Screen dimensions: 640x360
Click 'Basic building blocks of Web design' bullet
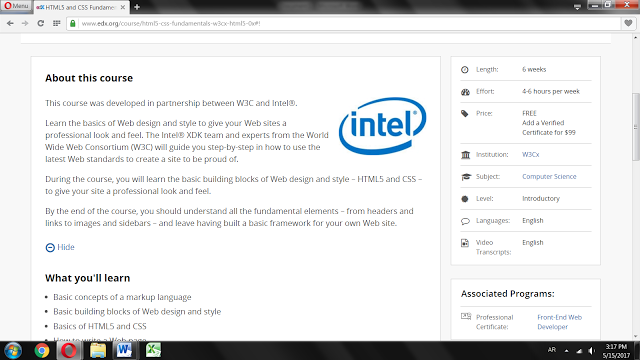pos(137,312)
